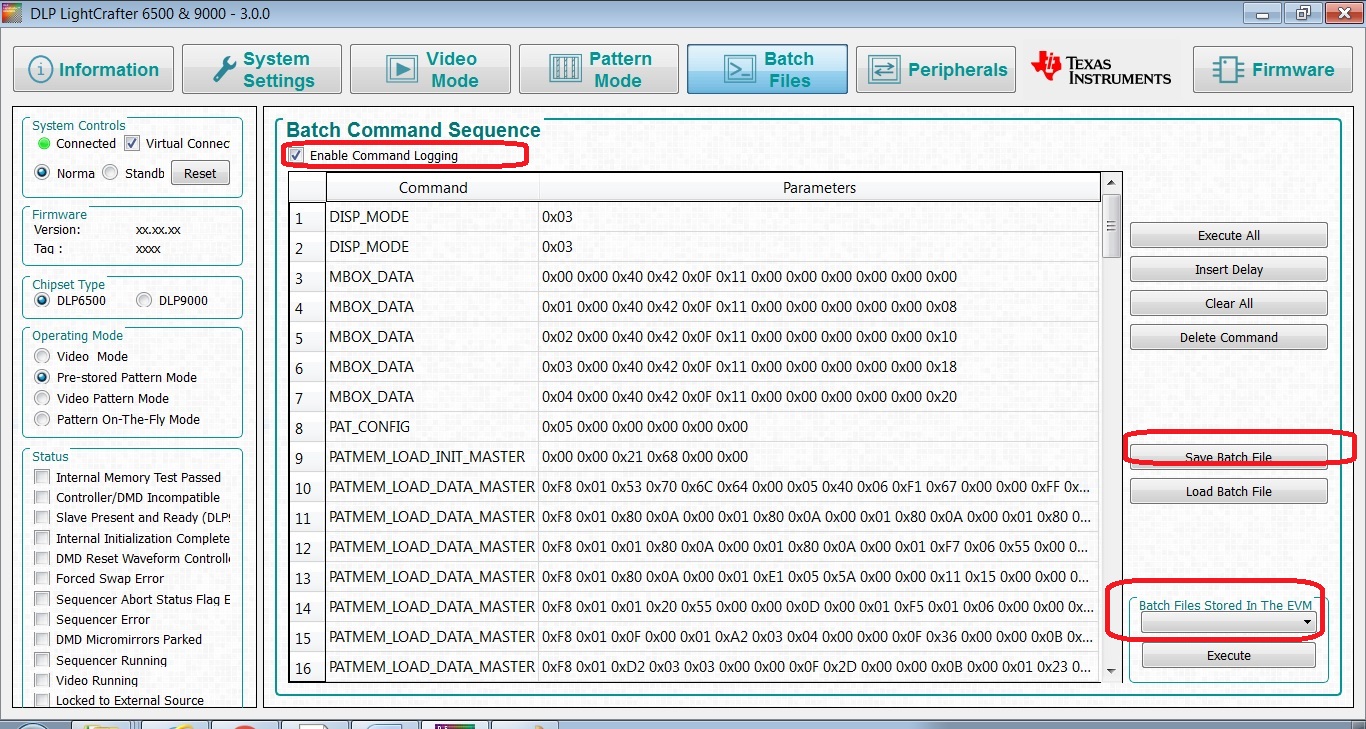Toggle Sequencer Abort Status Flag checkbox
Viewport: 1366px width, 729px height.
click(42, 599)
